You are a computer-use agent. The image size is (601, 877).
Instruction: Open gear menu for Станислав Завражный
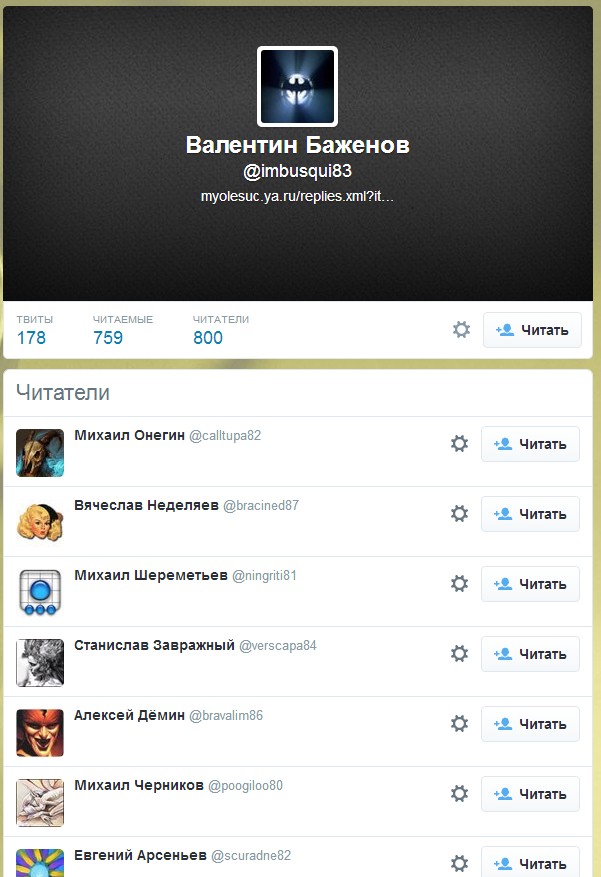point(460,654)
